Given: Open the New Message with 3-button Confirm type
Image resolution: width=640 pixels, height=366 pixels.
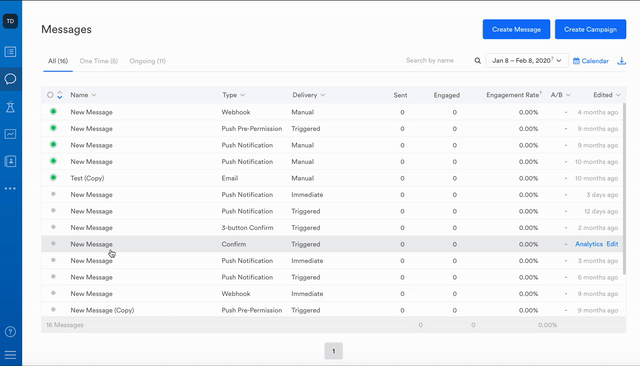Looking at the screenshot, I should pyautogui.click(x=91, y=228).
